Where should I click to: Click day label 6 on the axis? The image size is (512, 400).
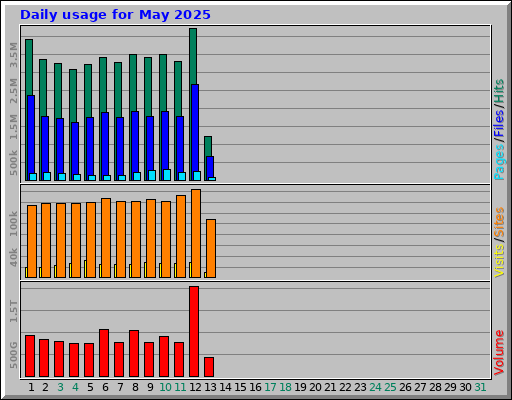105,387
